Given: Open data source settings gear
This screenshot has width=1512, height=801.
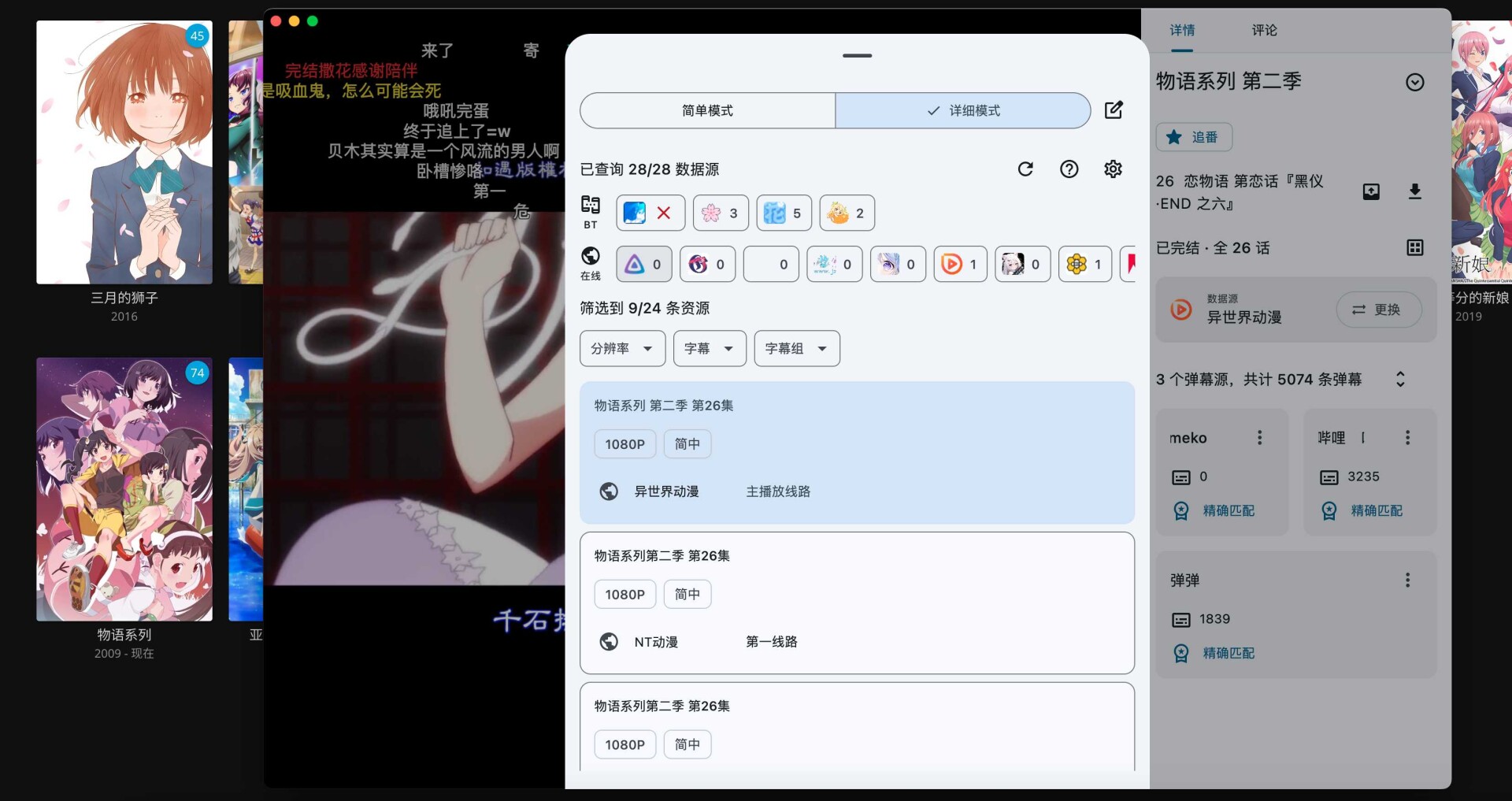Looking at the screenshot, I should point(1113,169).
